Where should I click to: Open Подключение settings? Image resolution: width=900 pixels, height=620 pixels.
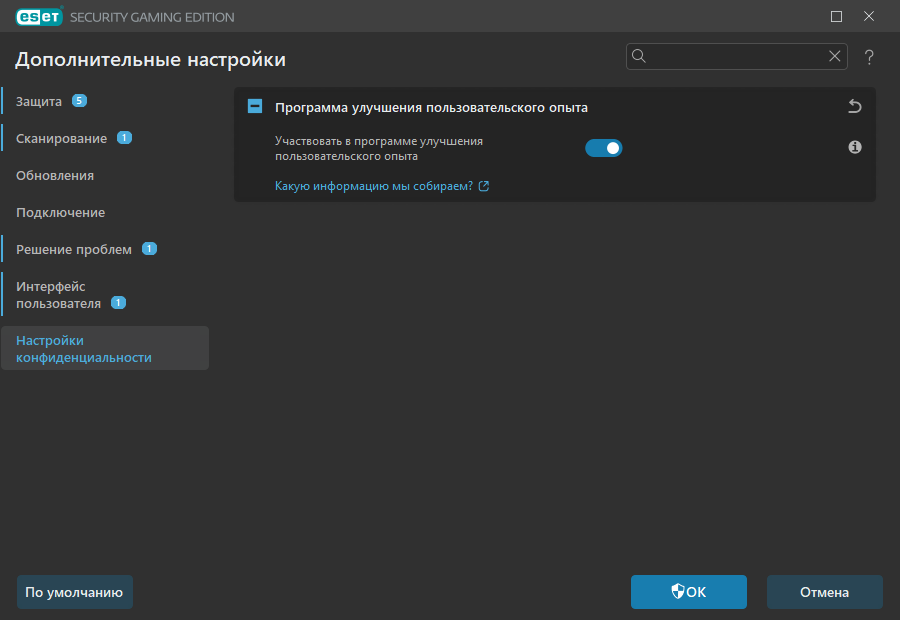pos(61,213)
